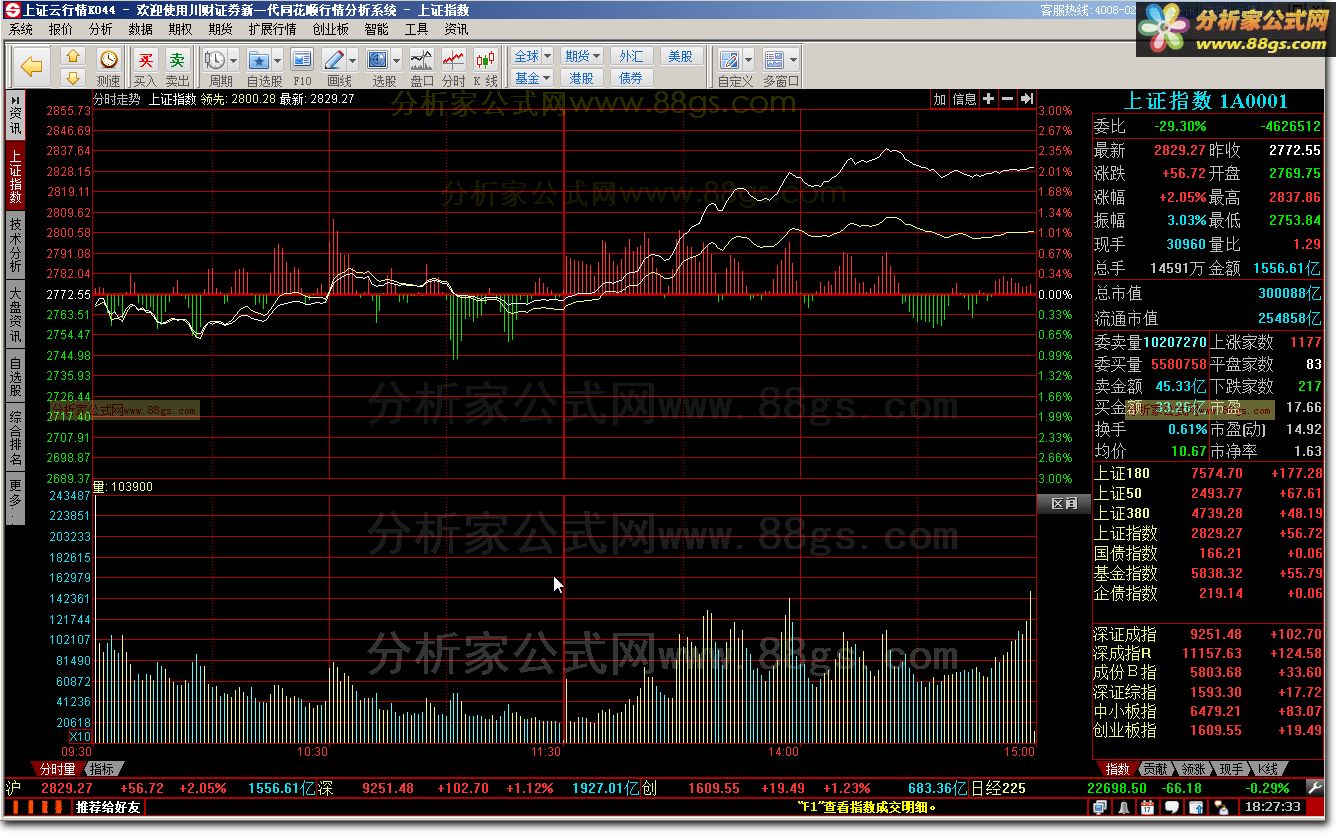Click the page upload icon in status bar
This screenshot has width=1338, height=834.
(x=1196, y=807)
